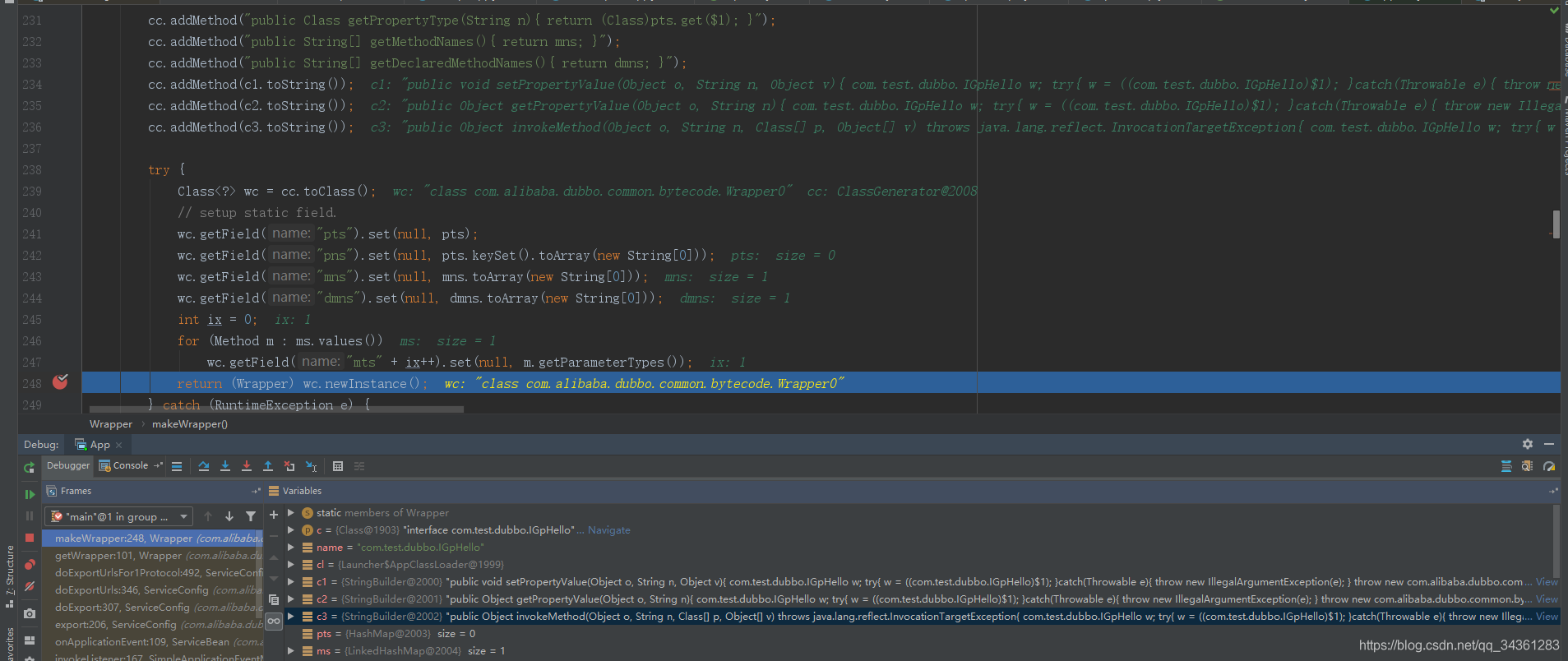Expand the name variable node
Image resolution: width=1568 pixels, height=661 pixels.
(x=290, y=547)
